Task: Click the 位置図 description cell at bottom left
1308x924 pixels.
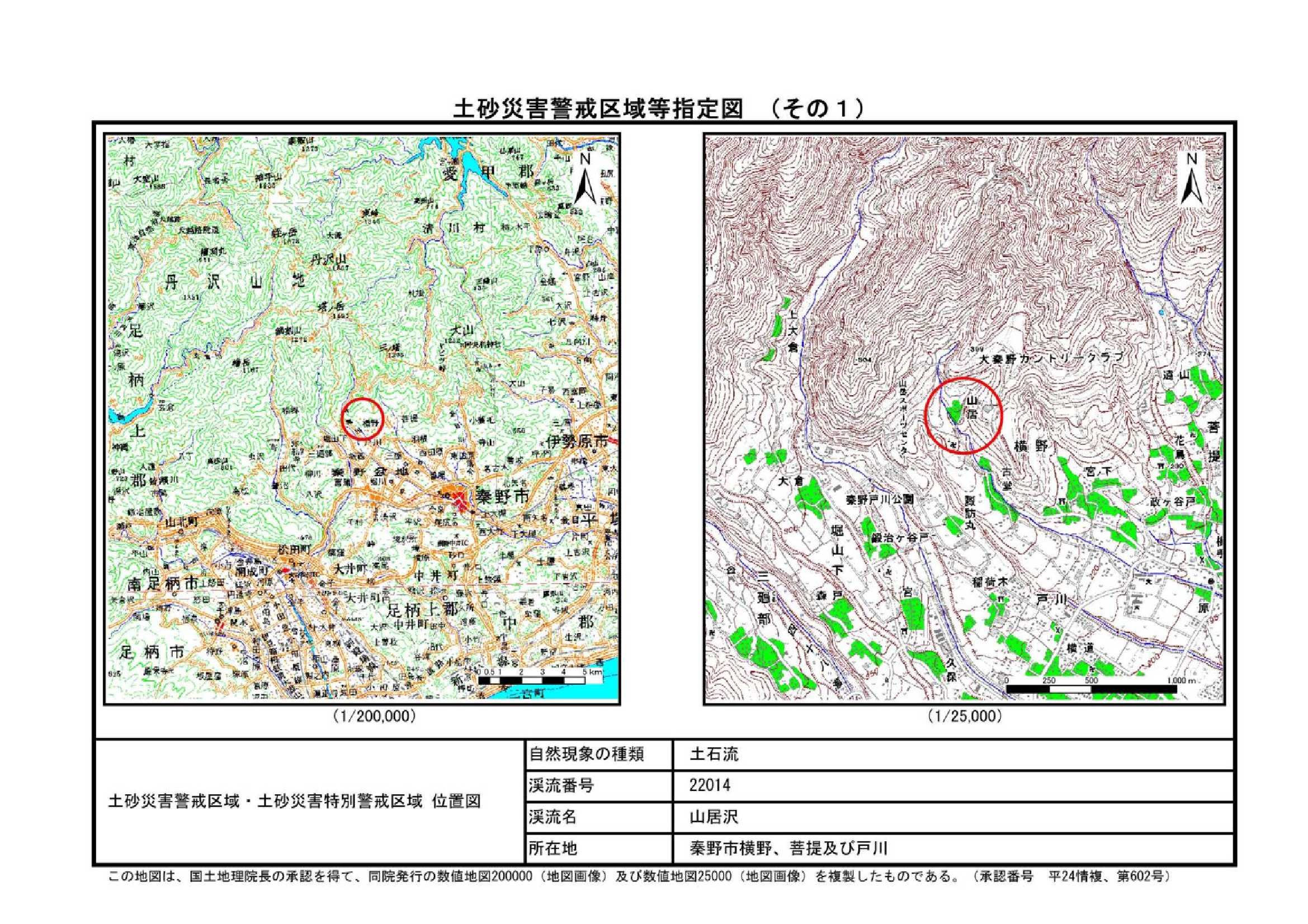Action: click(x=295, y=802)
